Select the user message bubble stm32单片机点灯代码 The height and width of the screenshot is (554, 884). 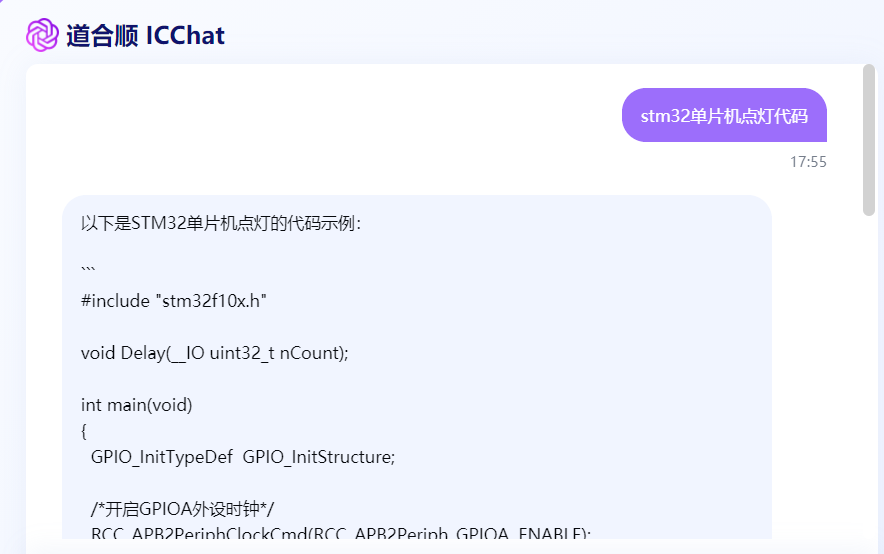click(x=724, y=115)
